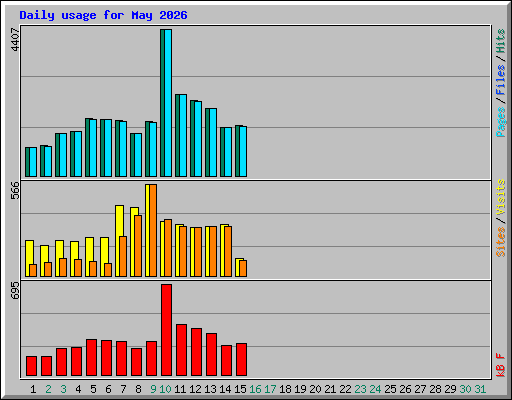Click the cyan hits bar for day 1
Viewport: 512px width, 400px height.
point(33,162)
